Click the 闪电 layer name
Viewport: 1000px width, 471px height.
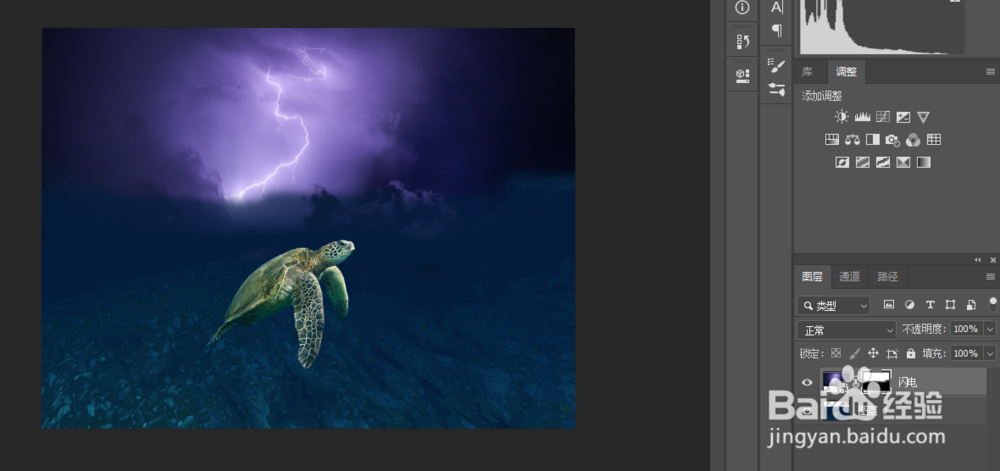(x=908, y=382)
